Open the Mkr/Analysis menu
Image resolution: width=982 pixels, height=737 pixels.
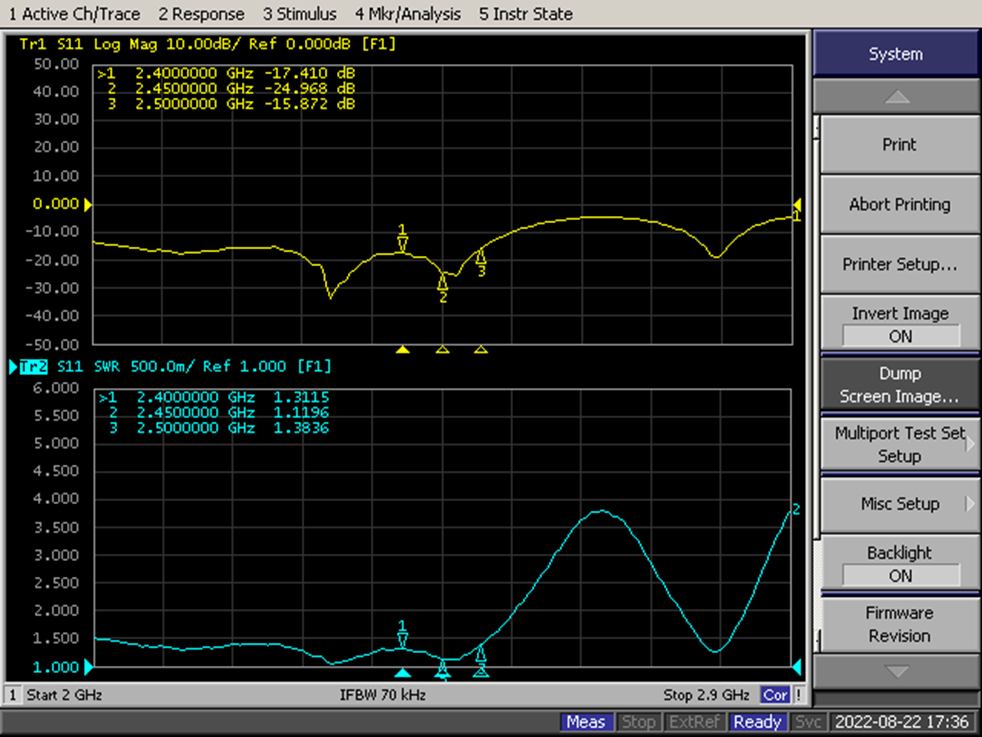coord(408,14)
